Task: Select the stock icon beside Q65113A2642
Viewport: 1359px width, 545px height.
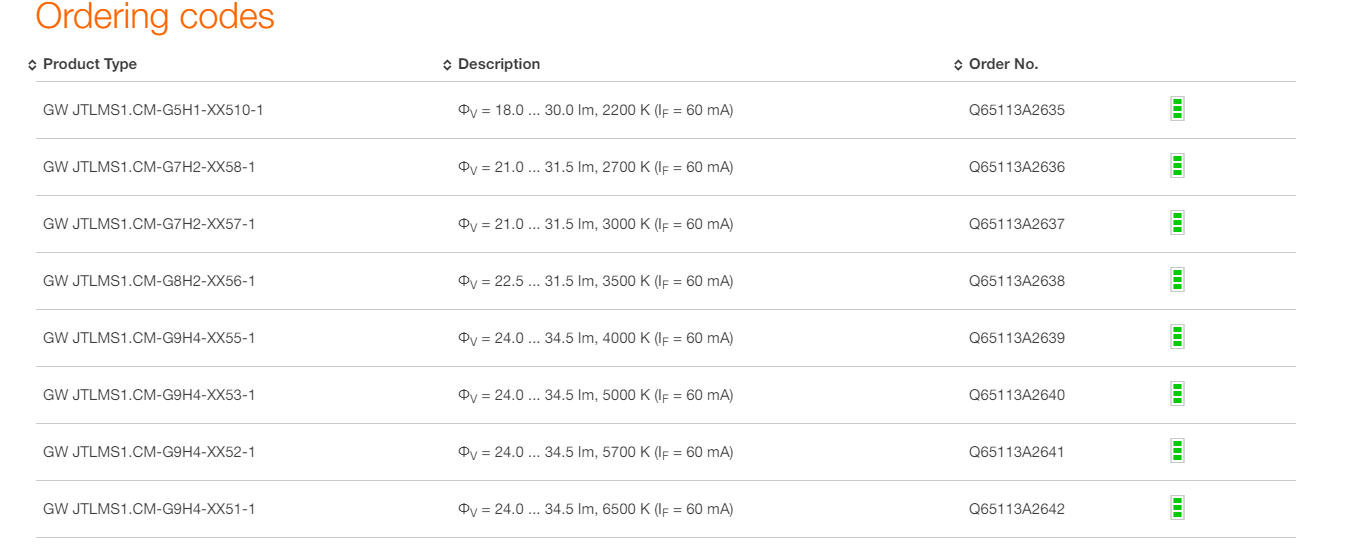Action: tap(1177, 508)
